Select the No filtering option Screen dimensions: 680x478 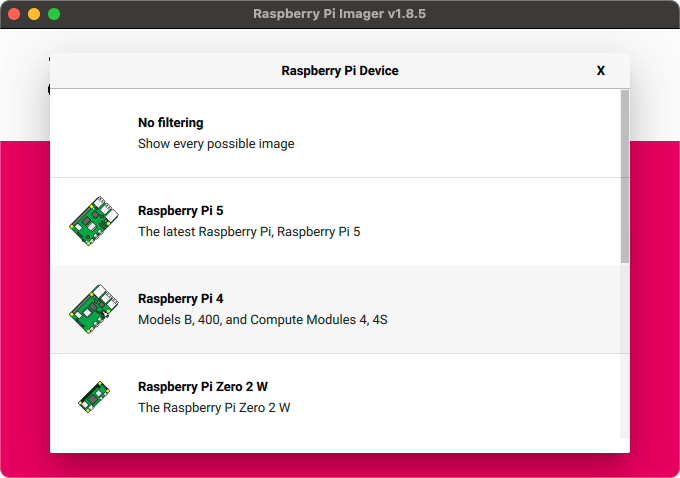click(171, 123)
